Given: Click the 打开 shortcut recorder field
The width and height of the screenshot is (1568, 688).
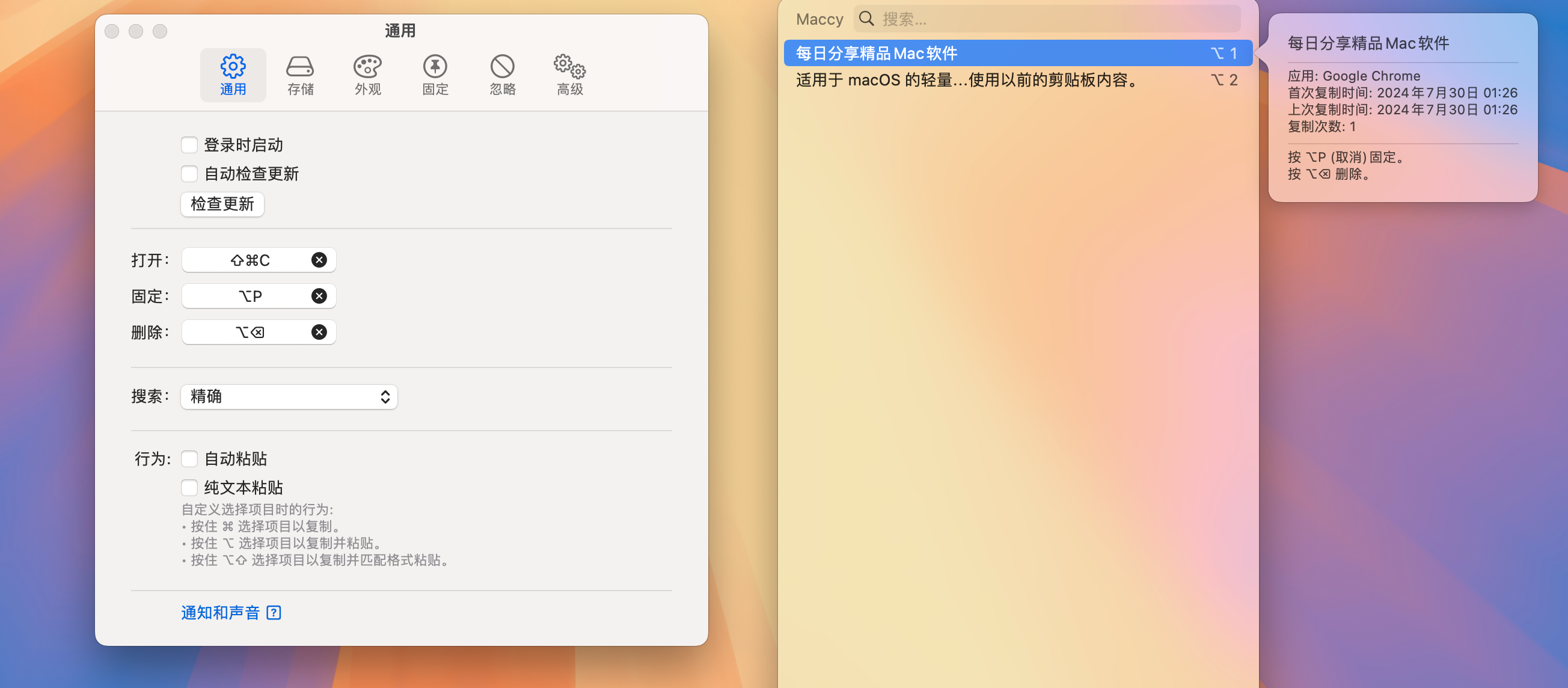Looking at the screenshot, I should [259, 260].
